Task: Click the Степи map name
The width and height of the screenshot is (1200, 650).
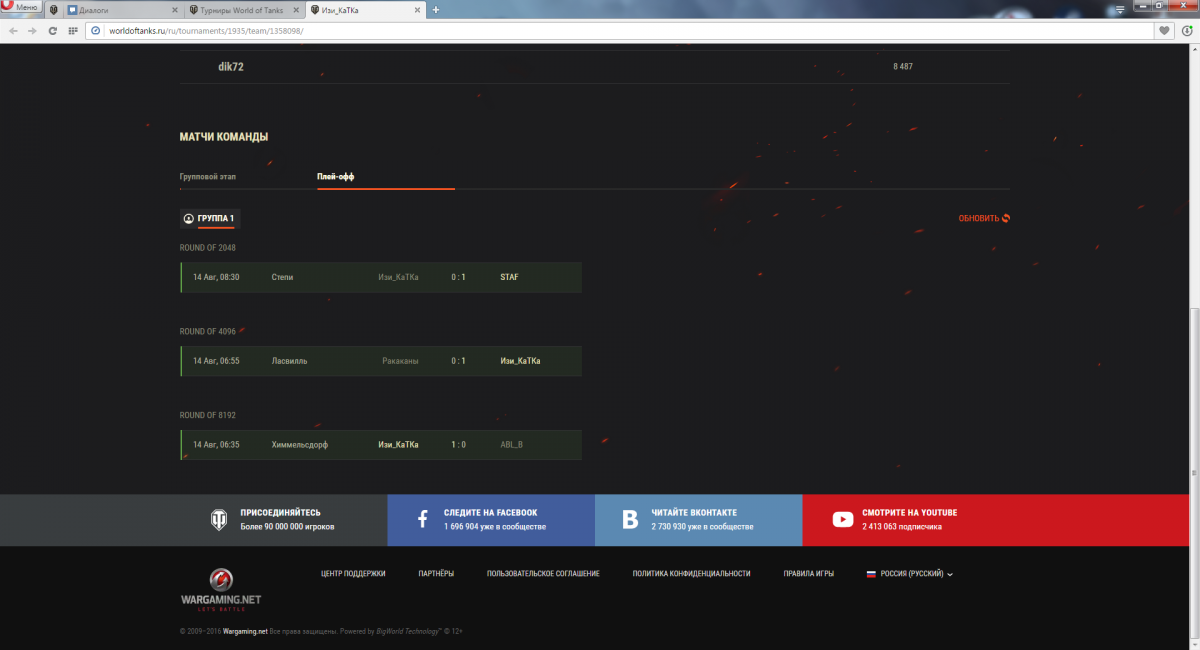Action: (x=282, y=277)
